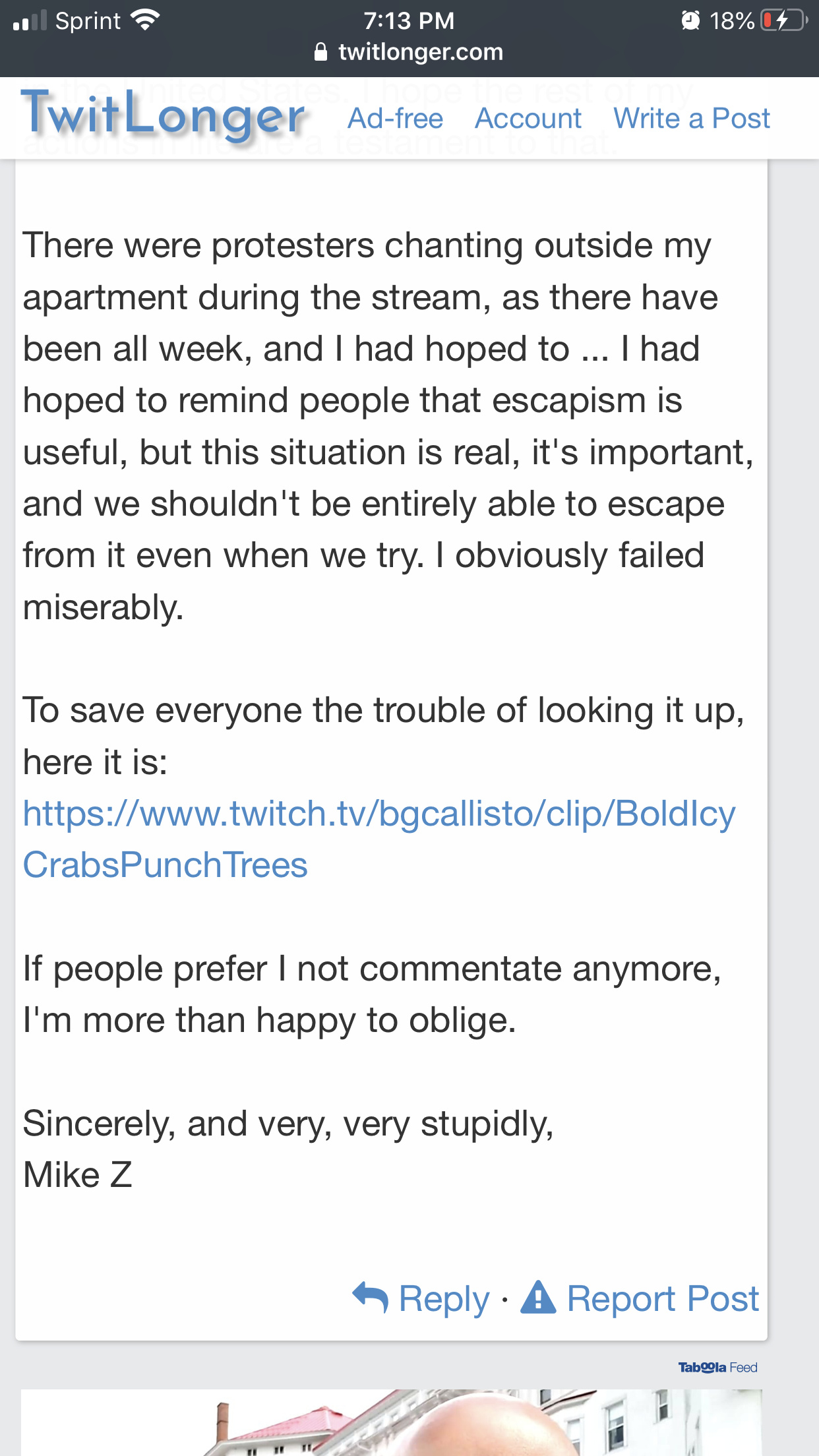Select Write a Post in header
Image resolution: width=819 pixels, height=1456 pixels.
click(x=692, y=119)
